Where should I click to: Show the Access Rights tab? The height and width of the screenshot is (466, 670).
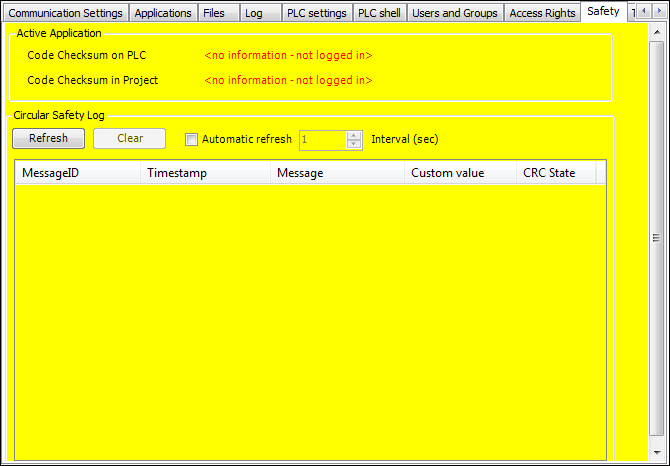(x=542, y=13)
